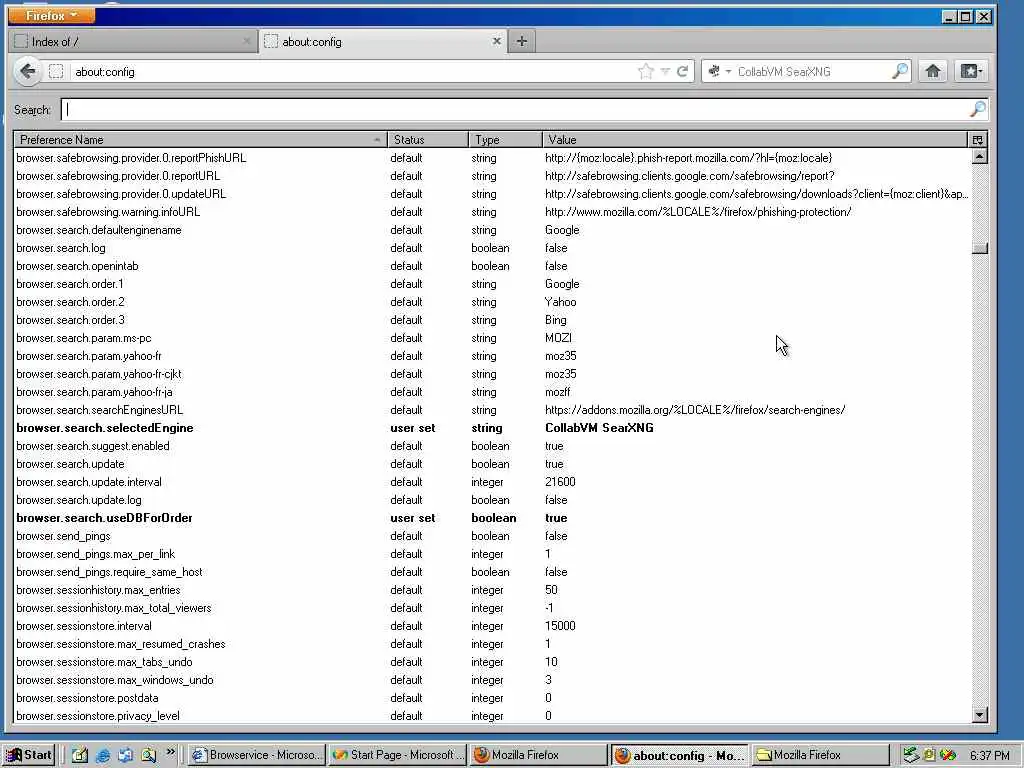Screen dimensions: 1024x768
Task: Select browser.safebrowsing.warning.infoURL row
Action: coord(492,212)
